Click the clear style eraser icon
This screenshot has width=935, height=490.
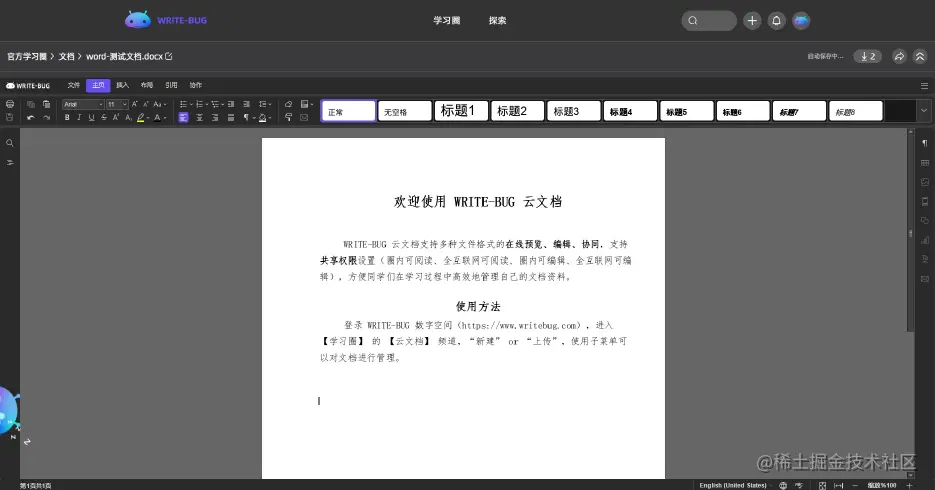pyautogui.click(x=288, y=104)
